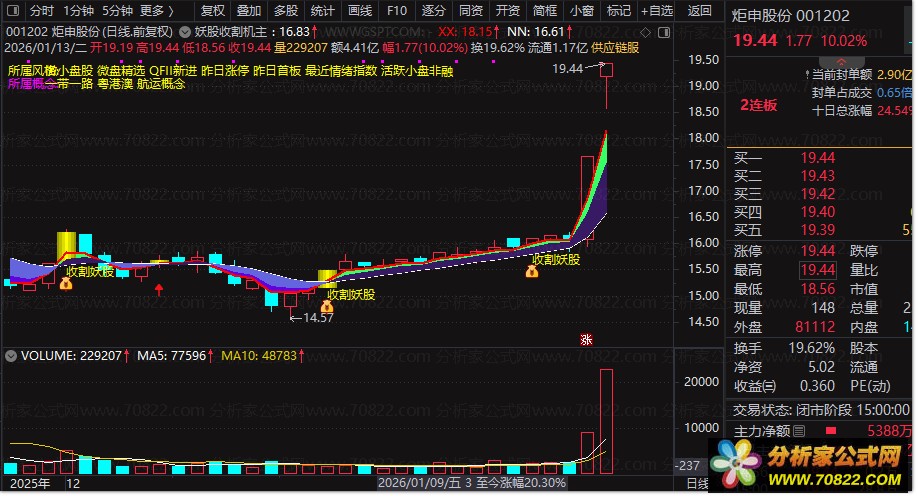Open the 小窗 small window
918x496 pixels.
coord(581,11)
